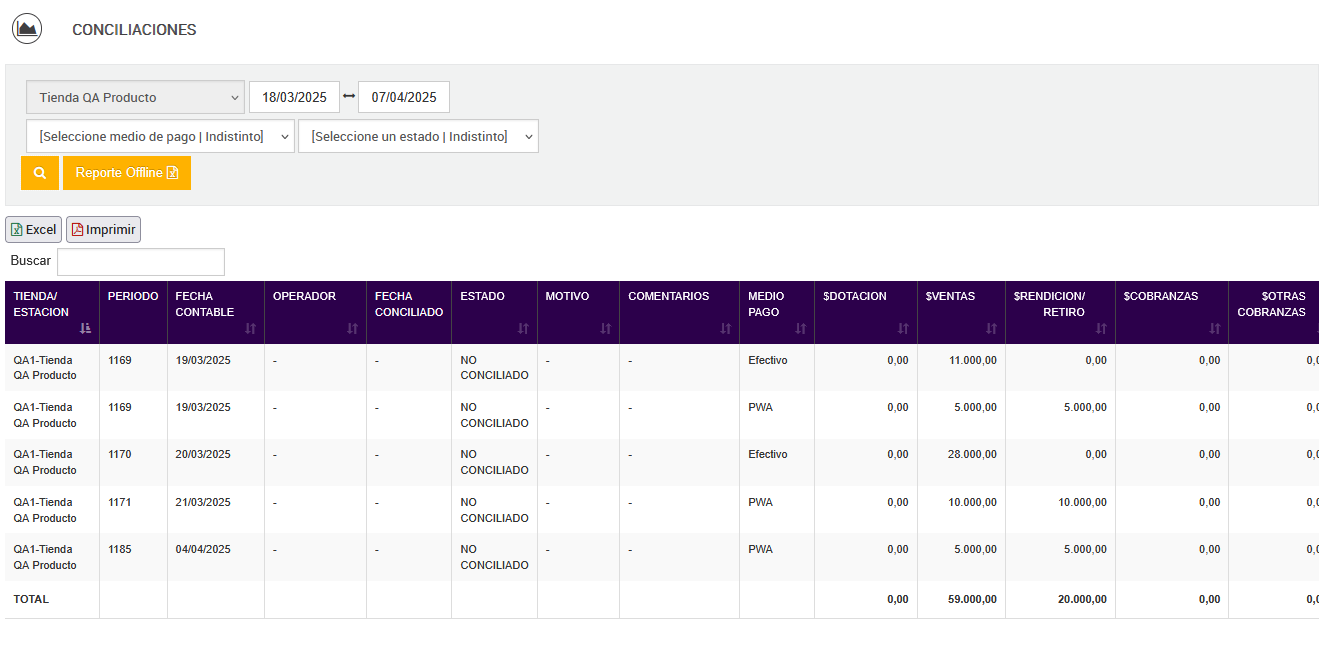This screenshot has width=1322, height=647.
Task: Sort table by Fecha Contable icon
Action: point(251,328)
